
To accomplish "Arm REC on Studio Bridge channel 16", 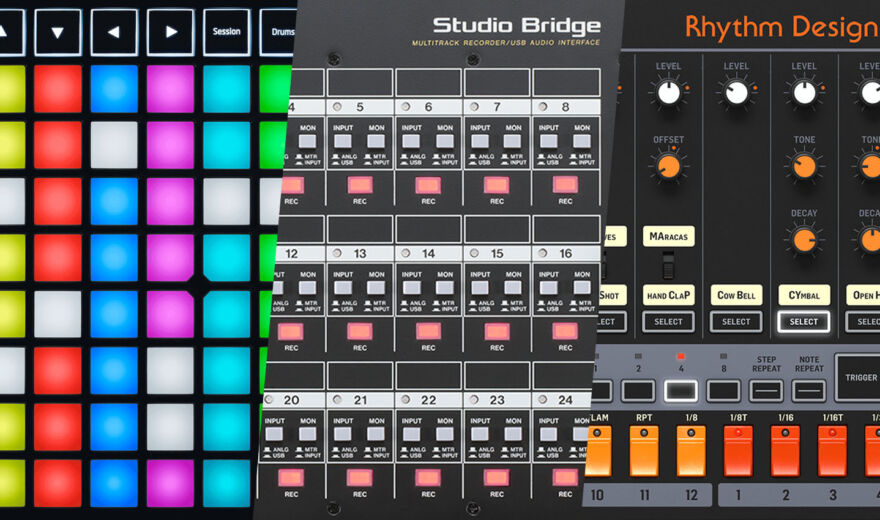I will coord(565,332).
